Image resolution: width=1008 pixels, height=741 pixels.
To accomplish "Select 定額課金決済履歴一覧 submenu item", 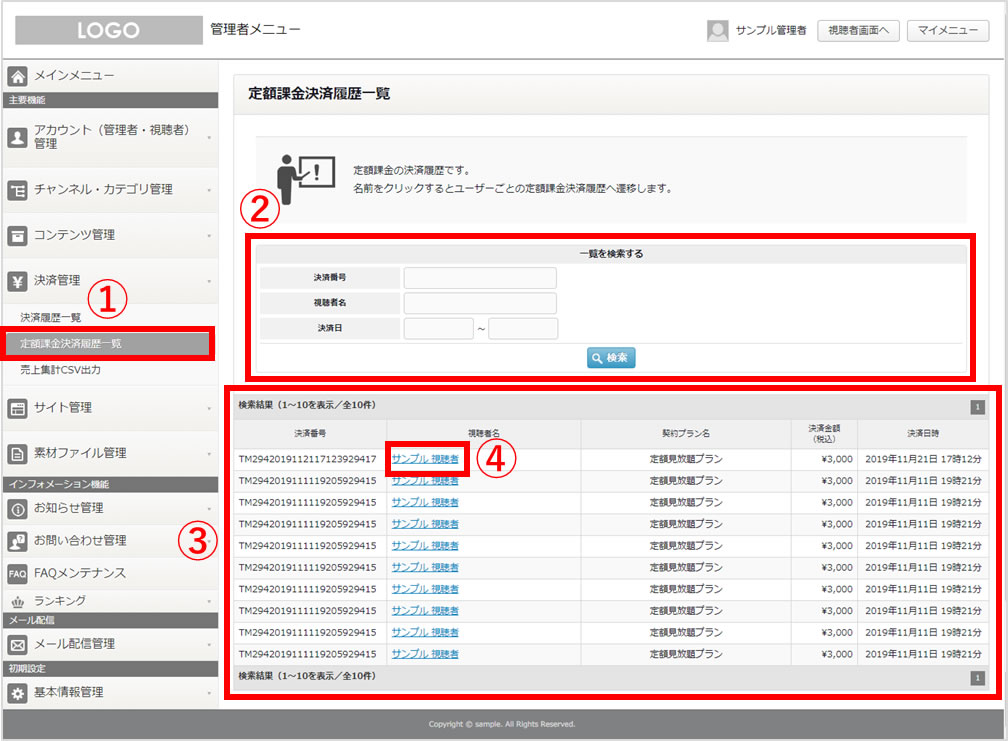I will [71, 343].
